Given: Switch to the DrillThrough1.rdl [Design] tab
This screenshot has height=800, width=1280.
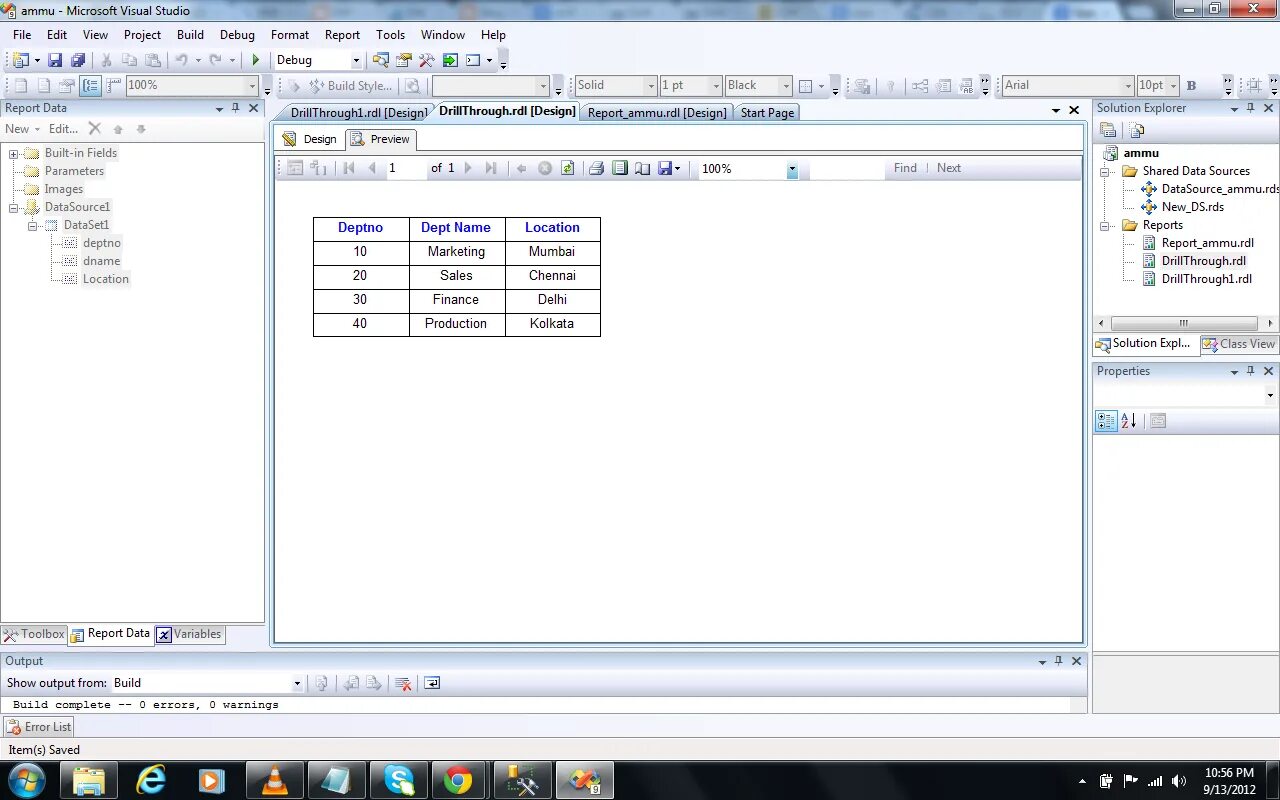Looking at the screenshot, I should pos(358,113).
